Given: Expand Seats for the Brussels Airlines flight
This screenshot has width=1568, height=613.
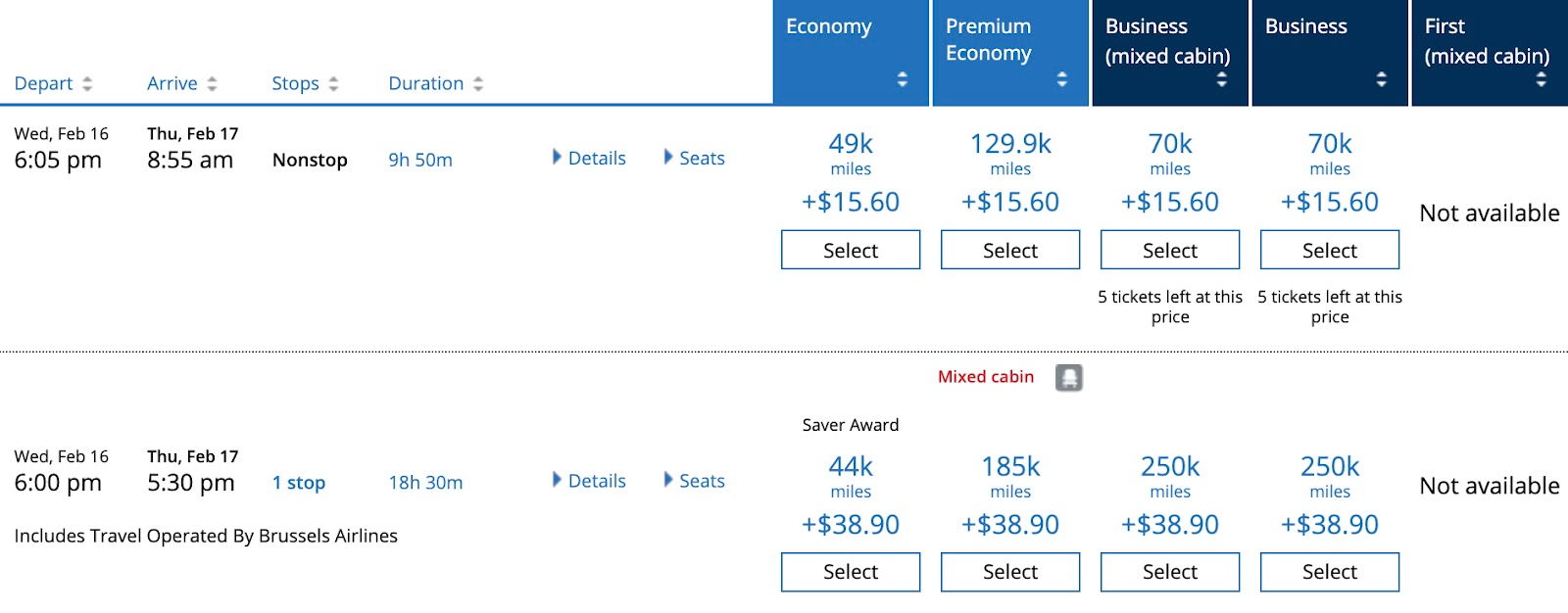Looking at the screenshot, I should tap(694, 481).
